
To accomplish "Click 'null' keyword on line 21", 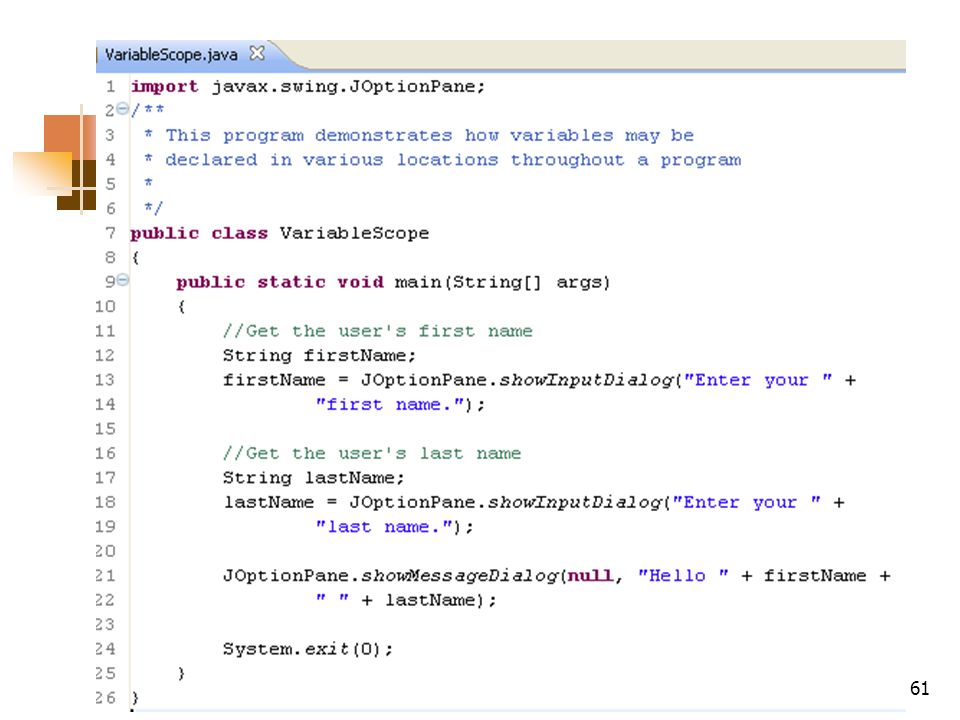I will pyautogui.click(x=590, y=576).
